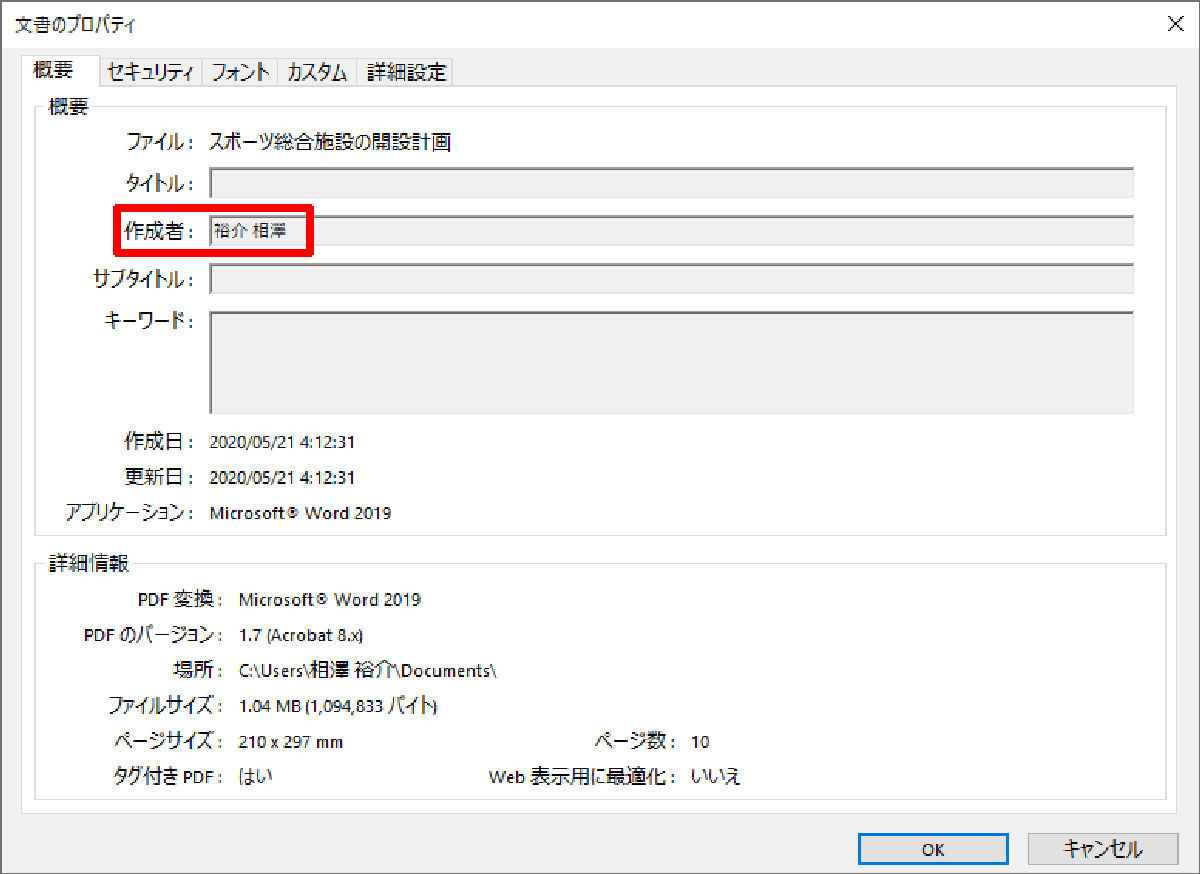Click the タイトル input field
Image resolution: width=1200 pixels, height=874 pixels.
tap(671, 183)
